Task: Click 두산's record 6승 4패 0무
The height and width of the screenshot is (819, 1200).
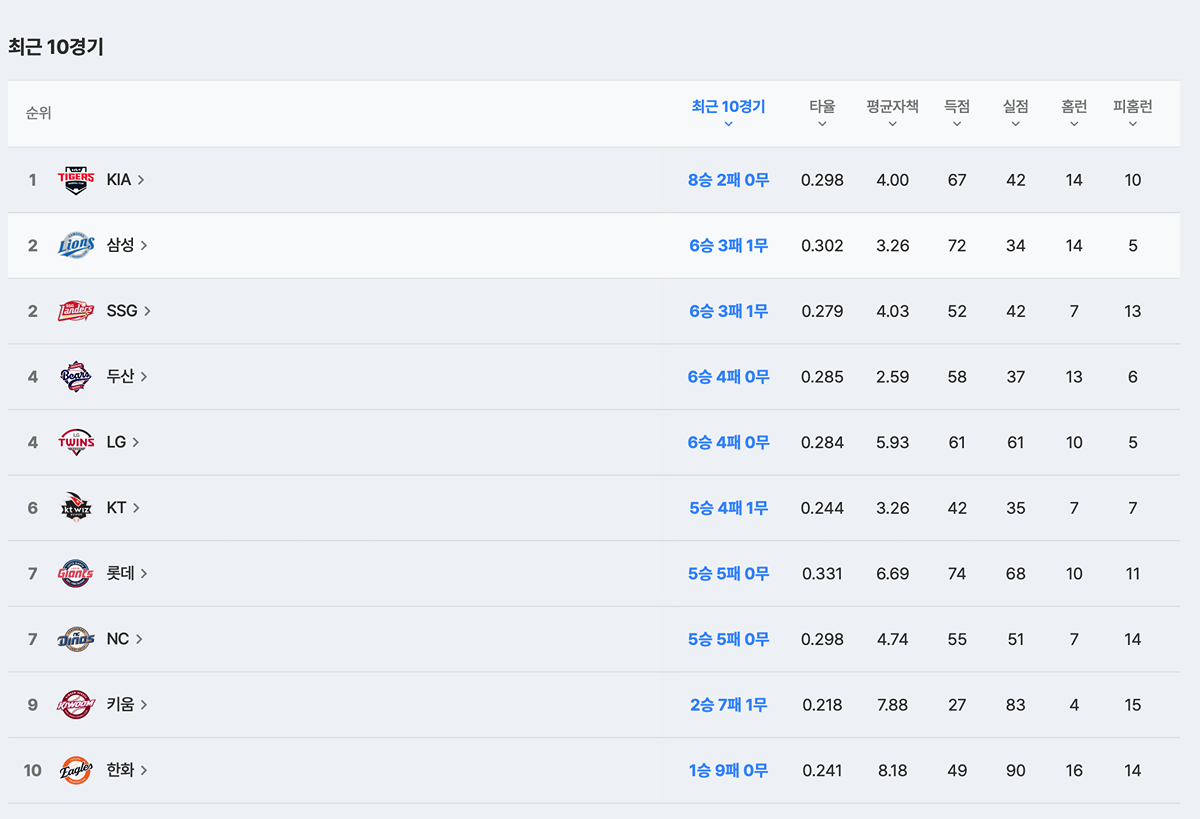Action: coord(728,377)
